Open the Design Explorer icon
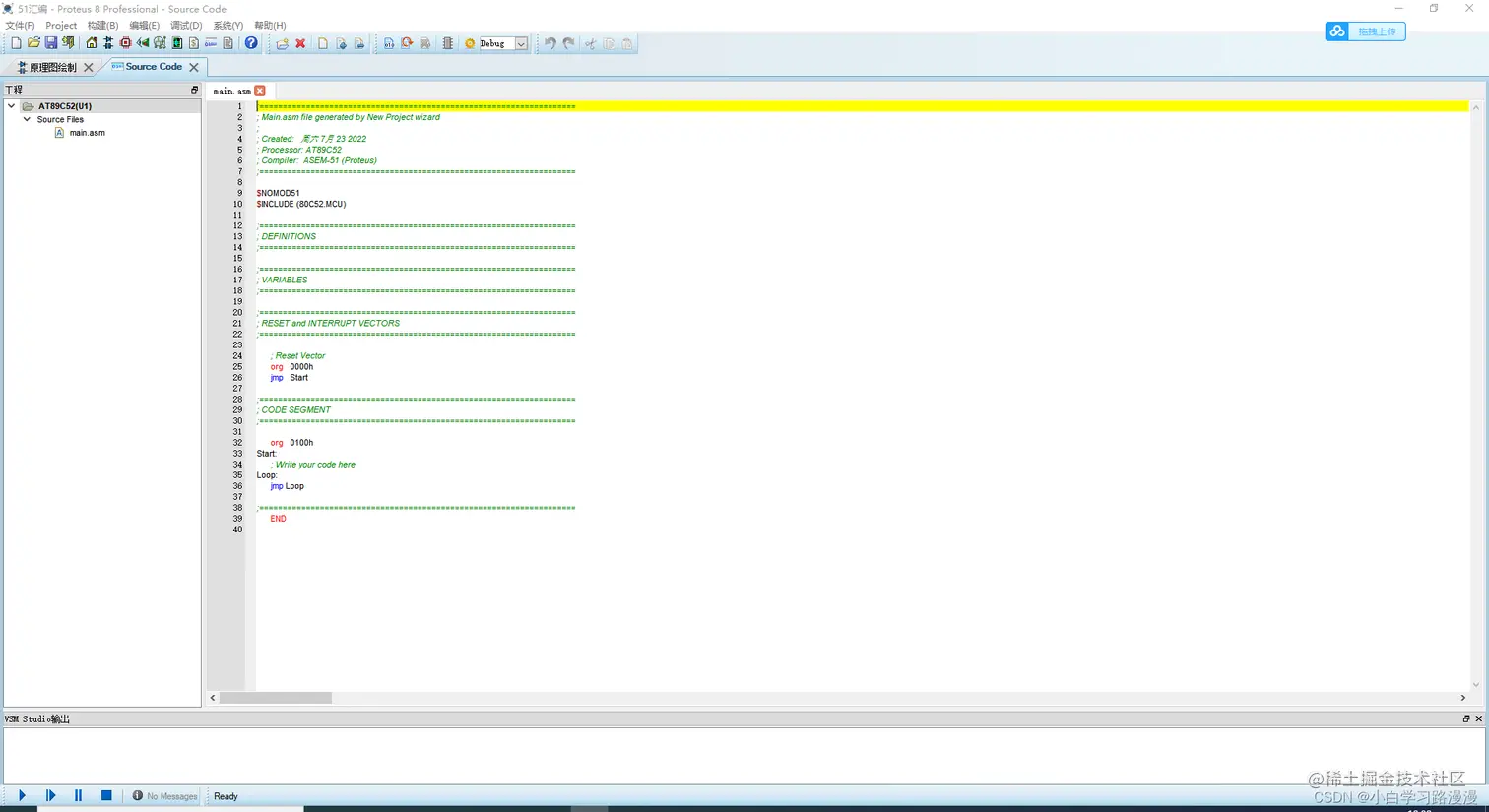1489x812 pixels. click(x=177, y=43)
